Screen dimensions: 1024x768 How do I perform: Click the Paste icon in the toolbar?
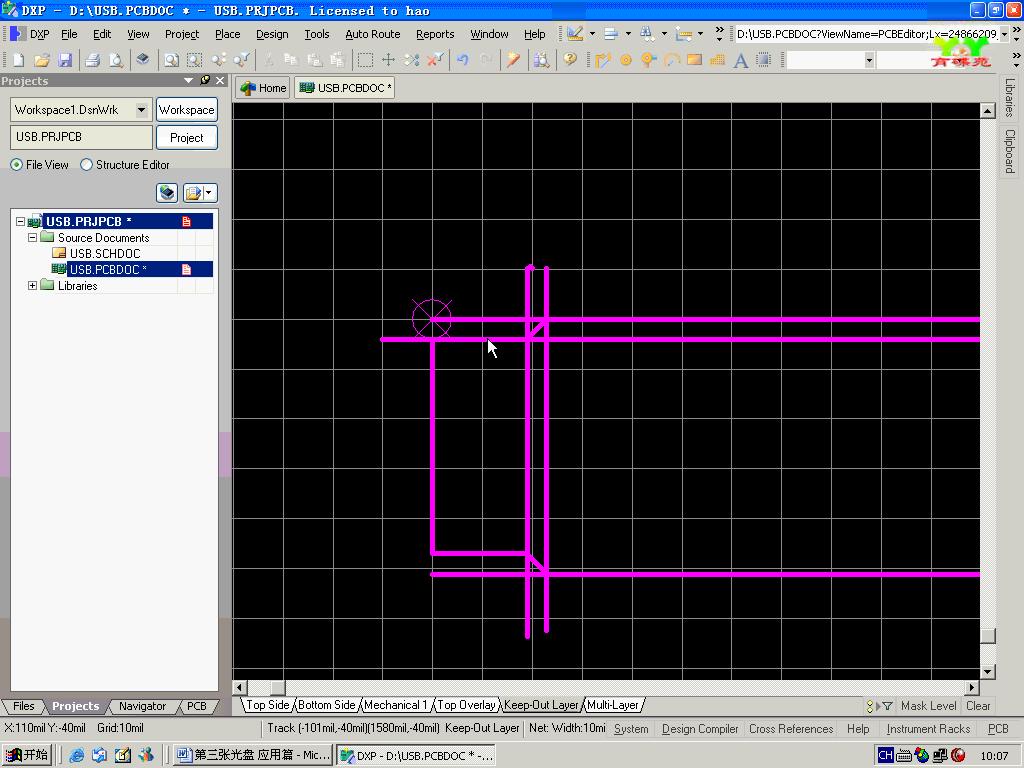point(314,60)
